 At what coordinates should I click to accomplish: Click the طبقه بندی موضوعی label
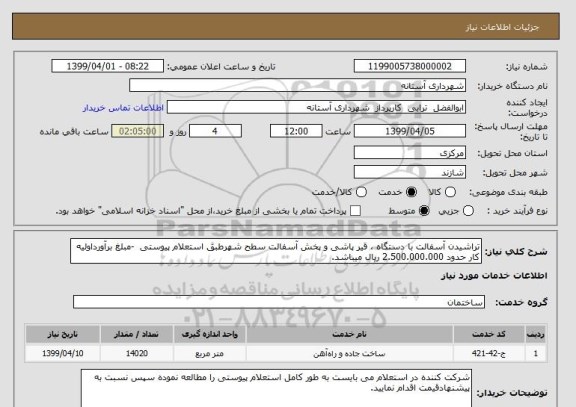pos(508,192)
